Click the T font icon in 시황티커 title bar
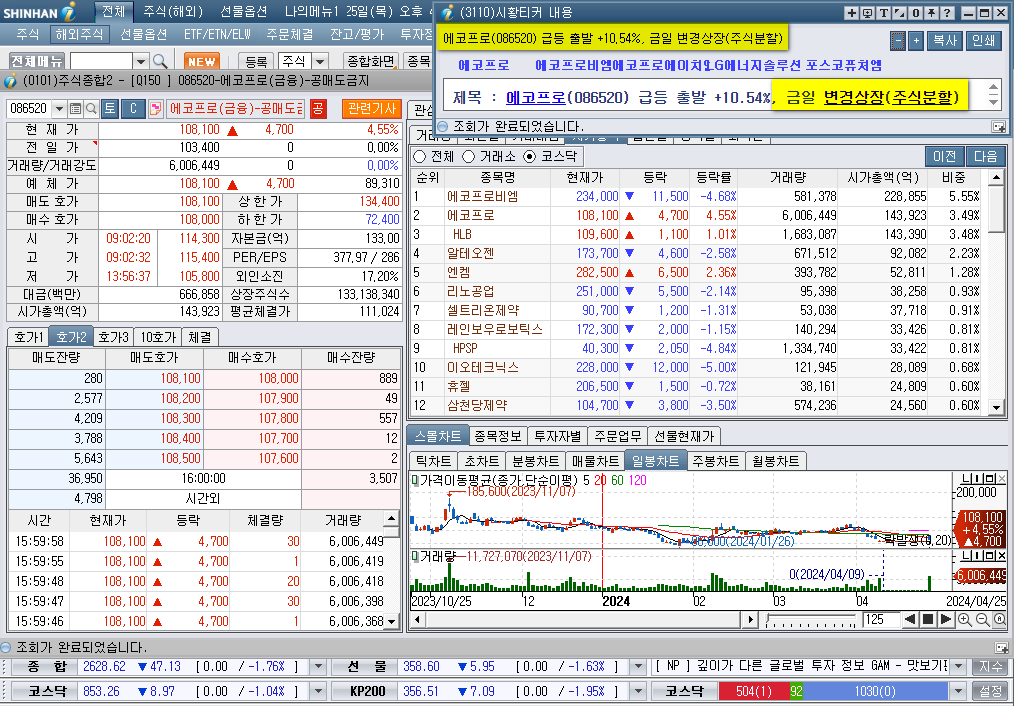The image size is (1014, 706). click(883, 13)
